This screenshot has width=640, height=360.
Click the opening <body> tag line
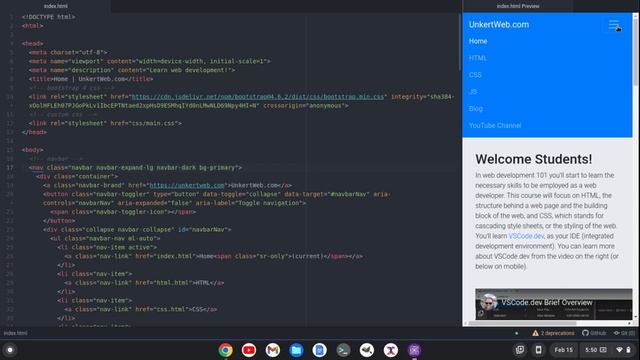pyautogui.click(x=32, y=150)
